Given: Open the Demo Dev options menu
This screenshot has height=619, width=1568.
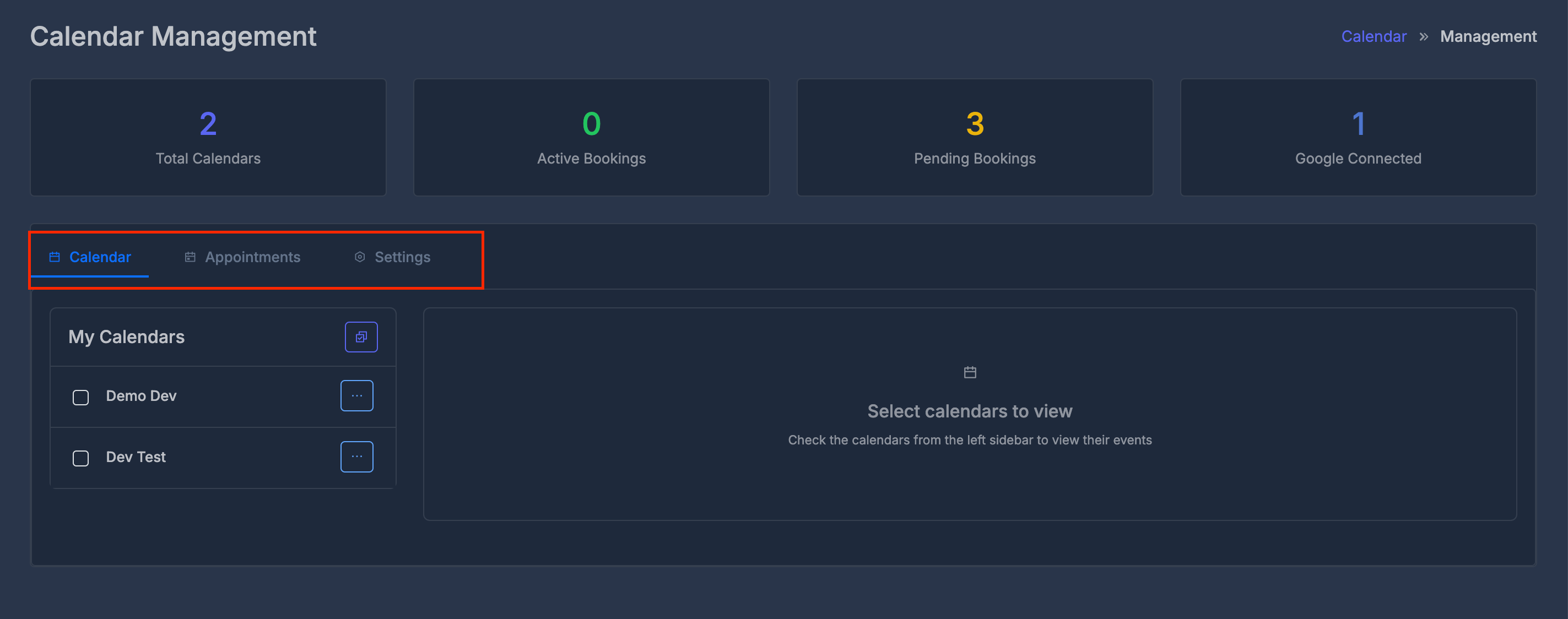Looking at the screenshot, I should point(356,395).
